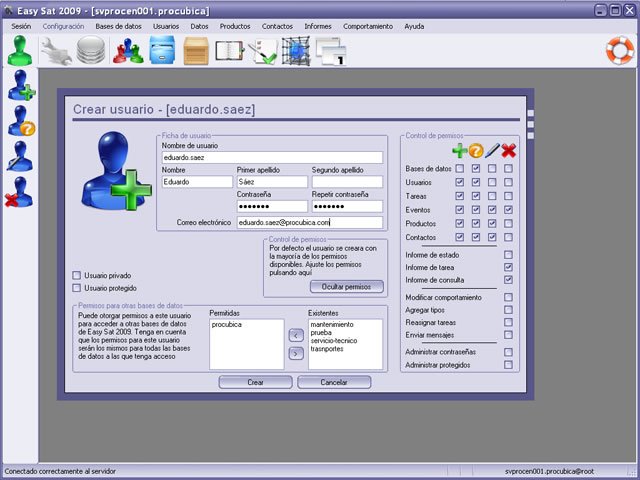Click the Cancelar button
This screenshot has height=480, width=640.
(334, 382)
